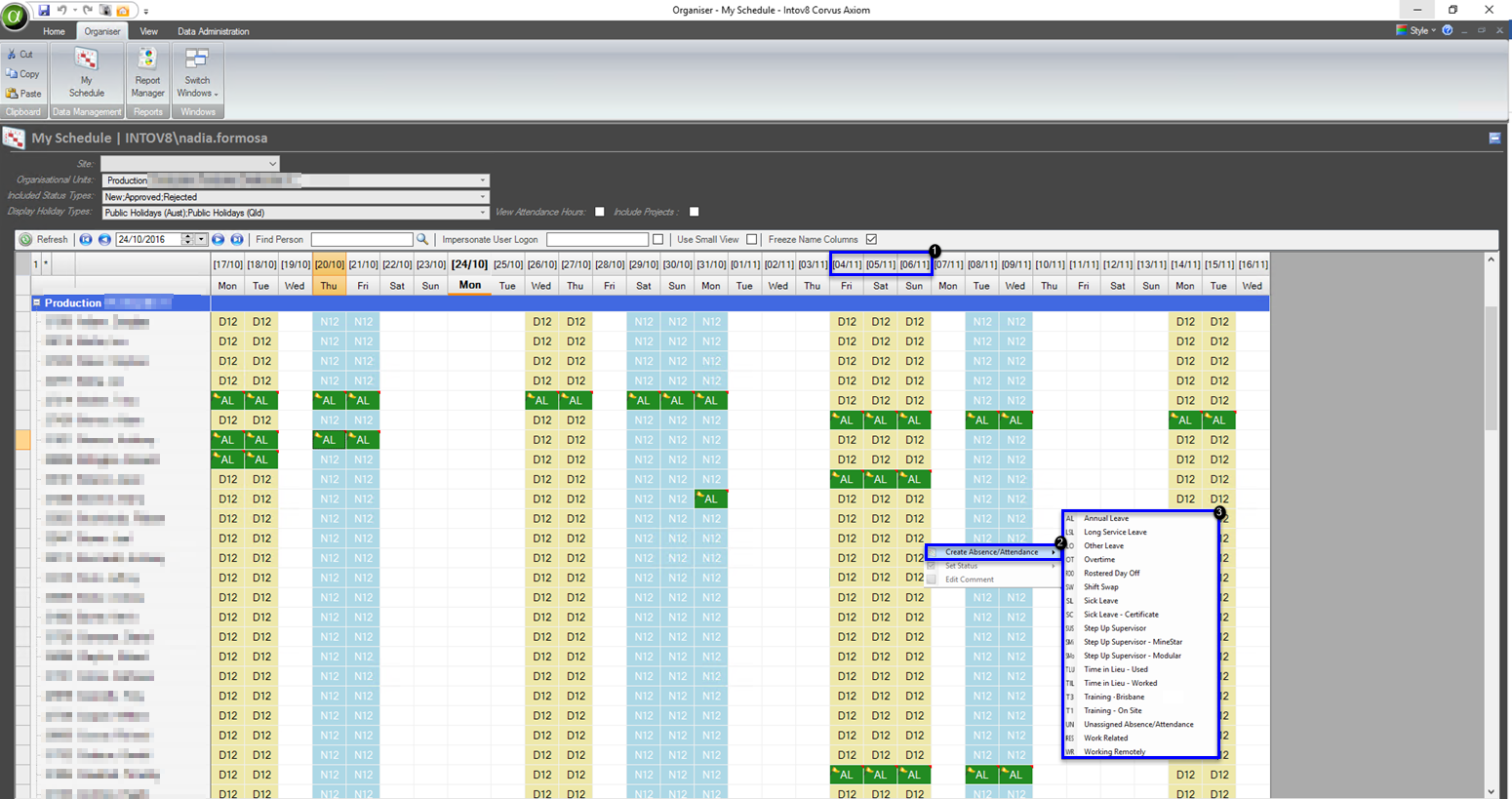The height and width of the screenshot is (799, 1512).
Task: Click the [04/11] date column header
Action: pyautogui.click(x=847, y=264)
